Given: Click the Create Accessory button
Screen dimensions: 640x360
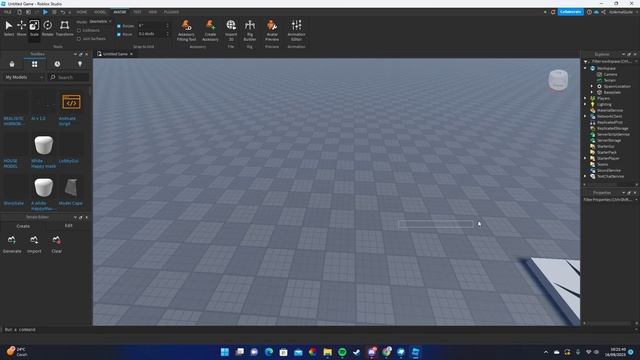Looking at the screenshot, I should [x=210, y=30].
